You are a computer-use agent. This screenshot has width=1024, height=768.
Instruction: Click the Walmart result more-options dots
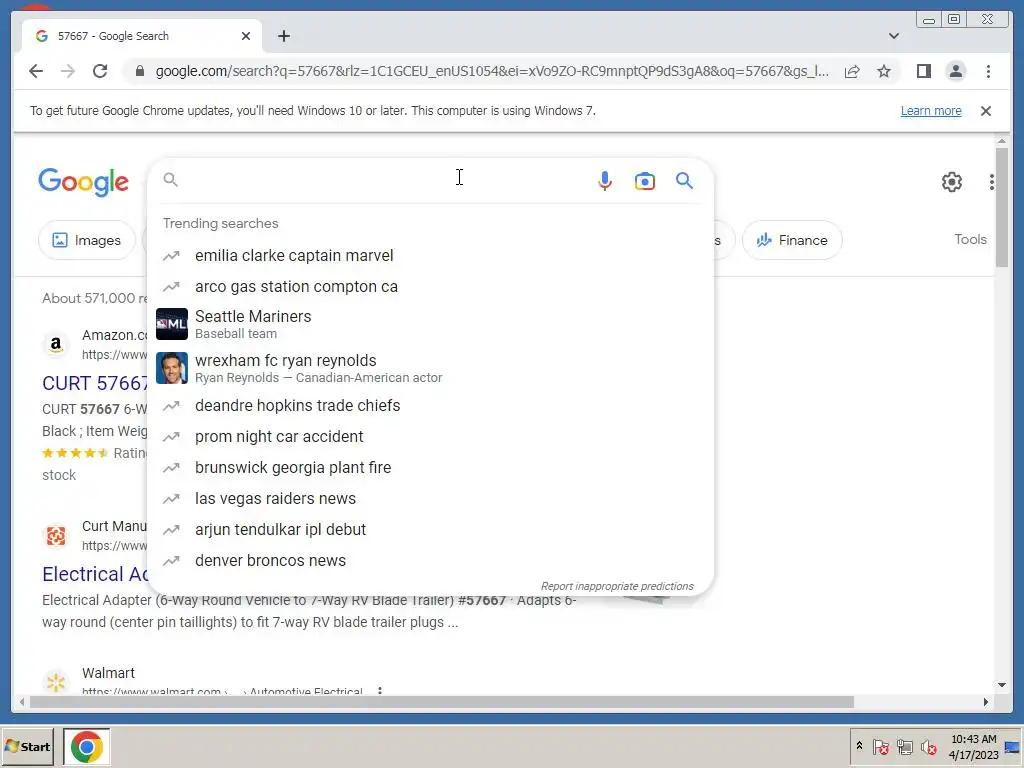379,690
